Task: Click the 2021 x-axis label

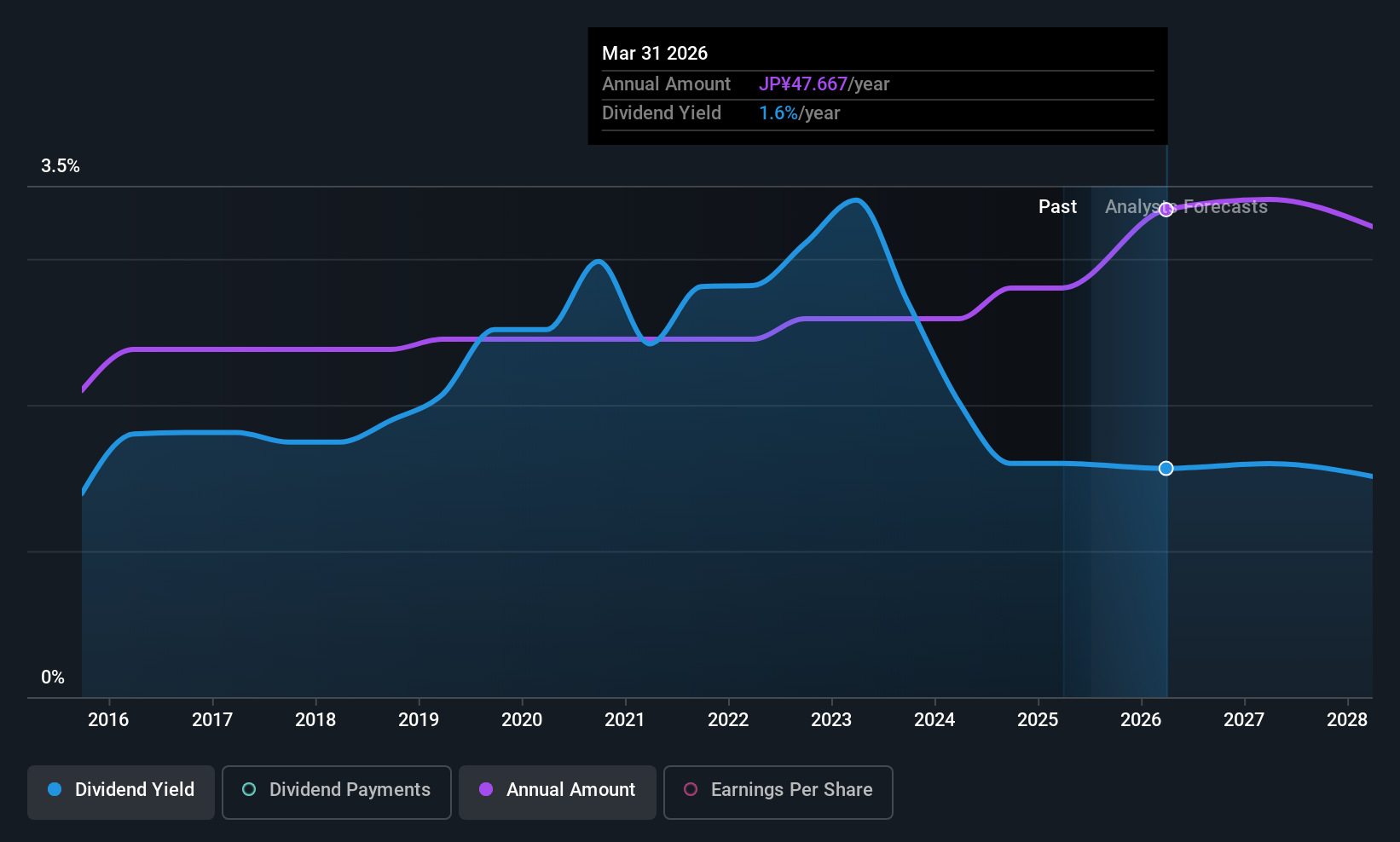Action: [x=625, y=720]
